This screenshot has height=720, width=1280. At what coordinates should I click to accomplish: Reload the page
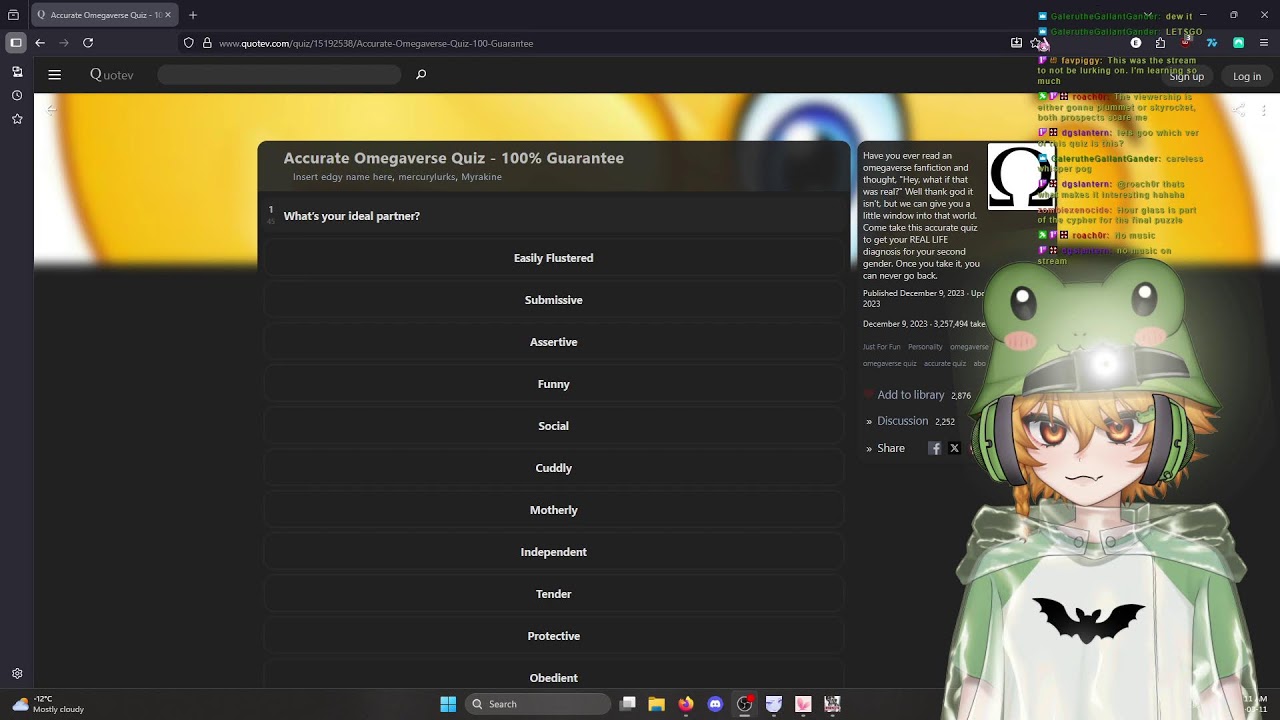[88, 43]
